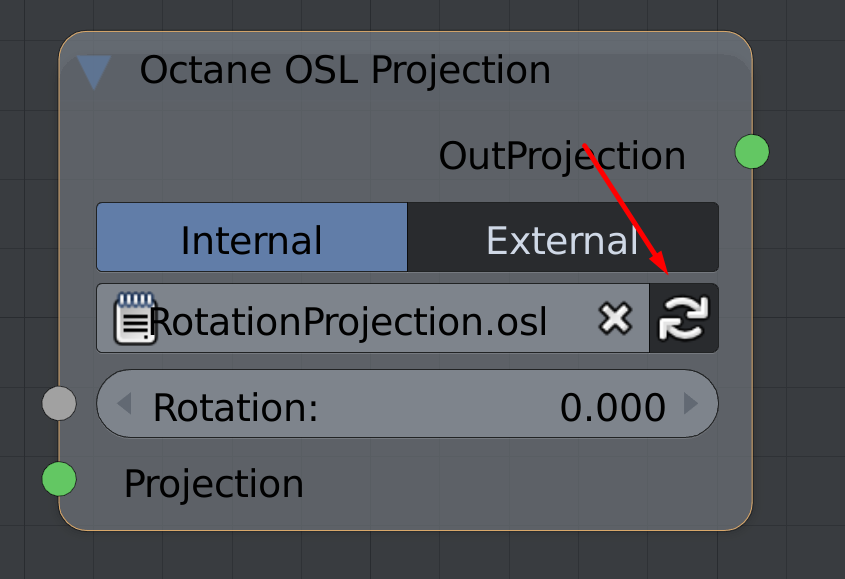Select the node by its header title

345,70
